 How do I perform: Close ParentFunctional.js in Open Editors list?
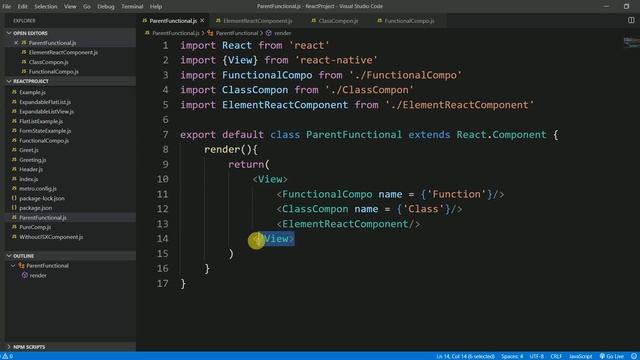pos(16,43)
